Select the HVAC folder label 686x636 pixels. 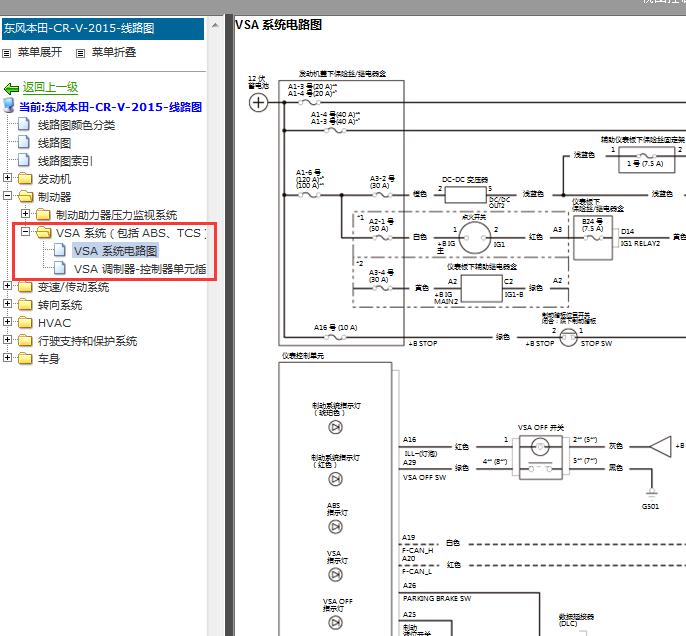point(54,323)
